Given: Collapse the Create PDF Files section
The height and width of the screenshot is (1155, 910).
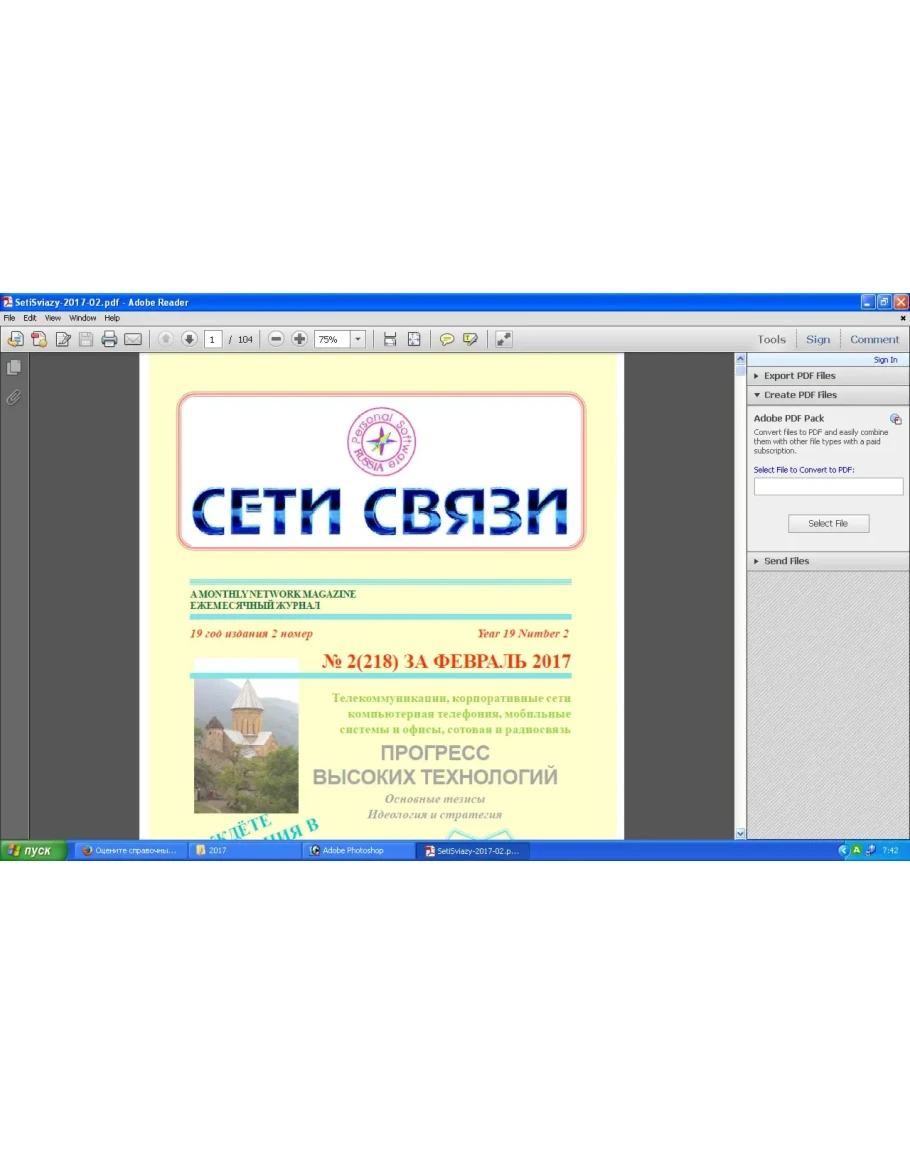Looking at the screenshot, I should click(800, 395).
